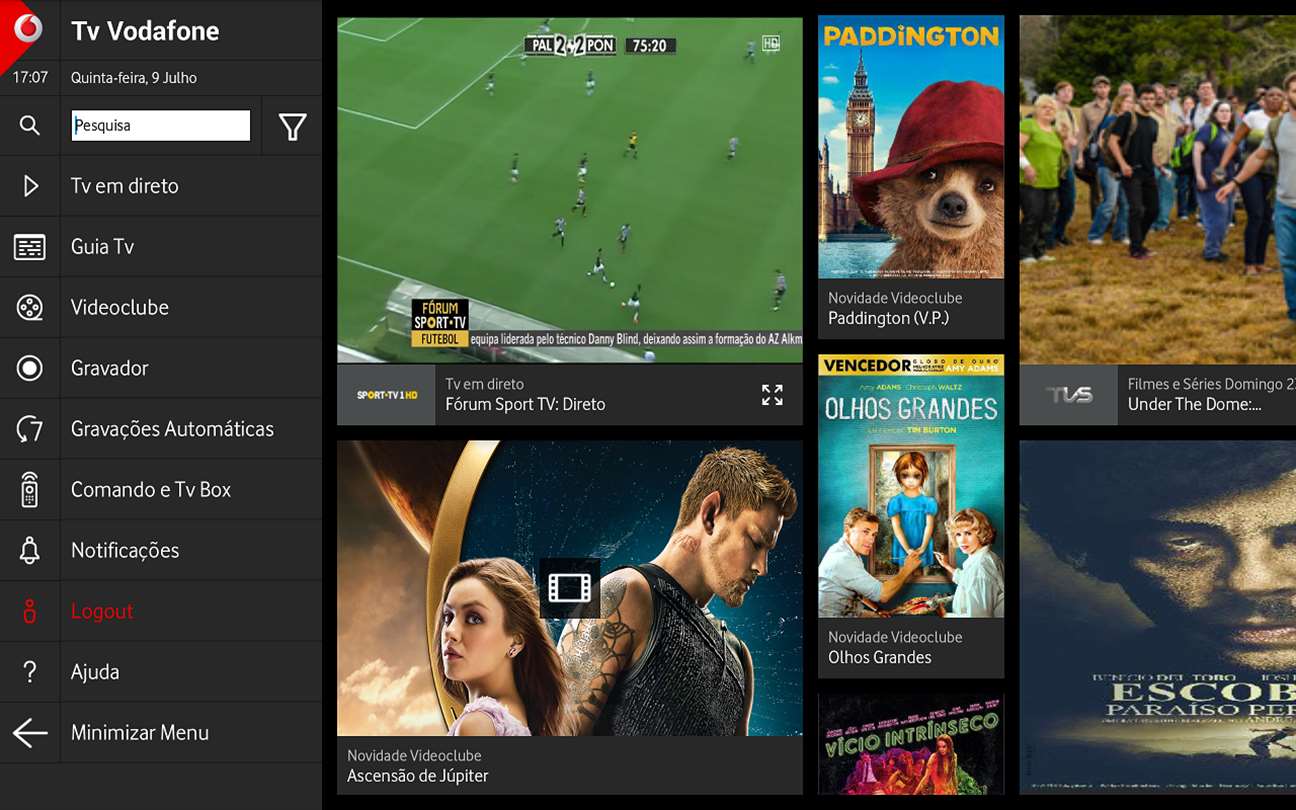Open the Vício Intrínseco poster

pos(911,745)
